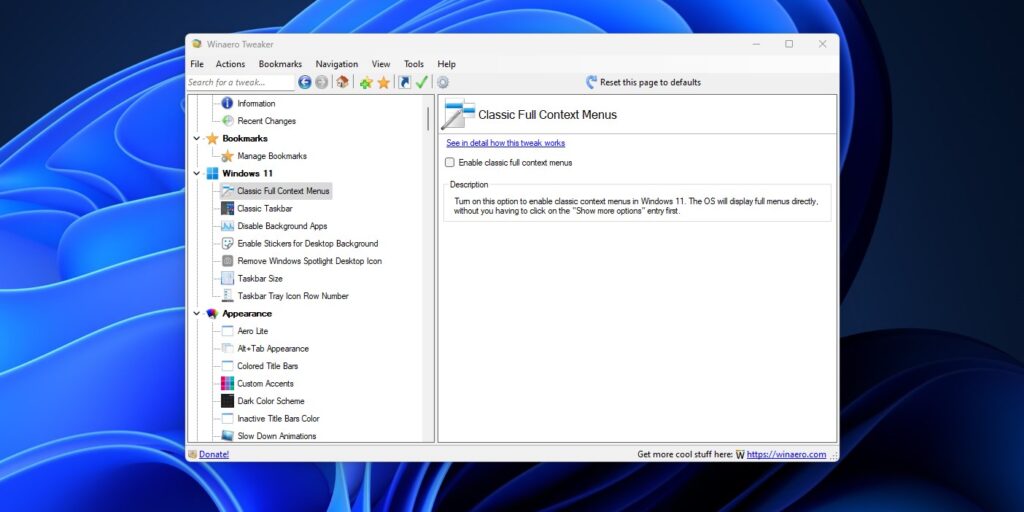Open the https://winaero.com link

tap(786, 454)
